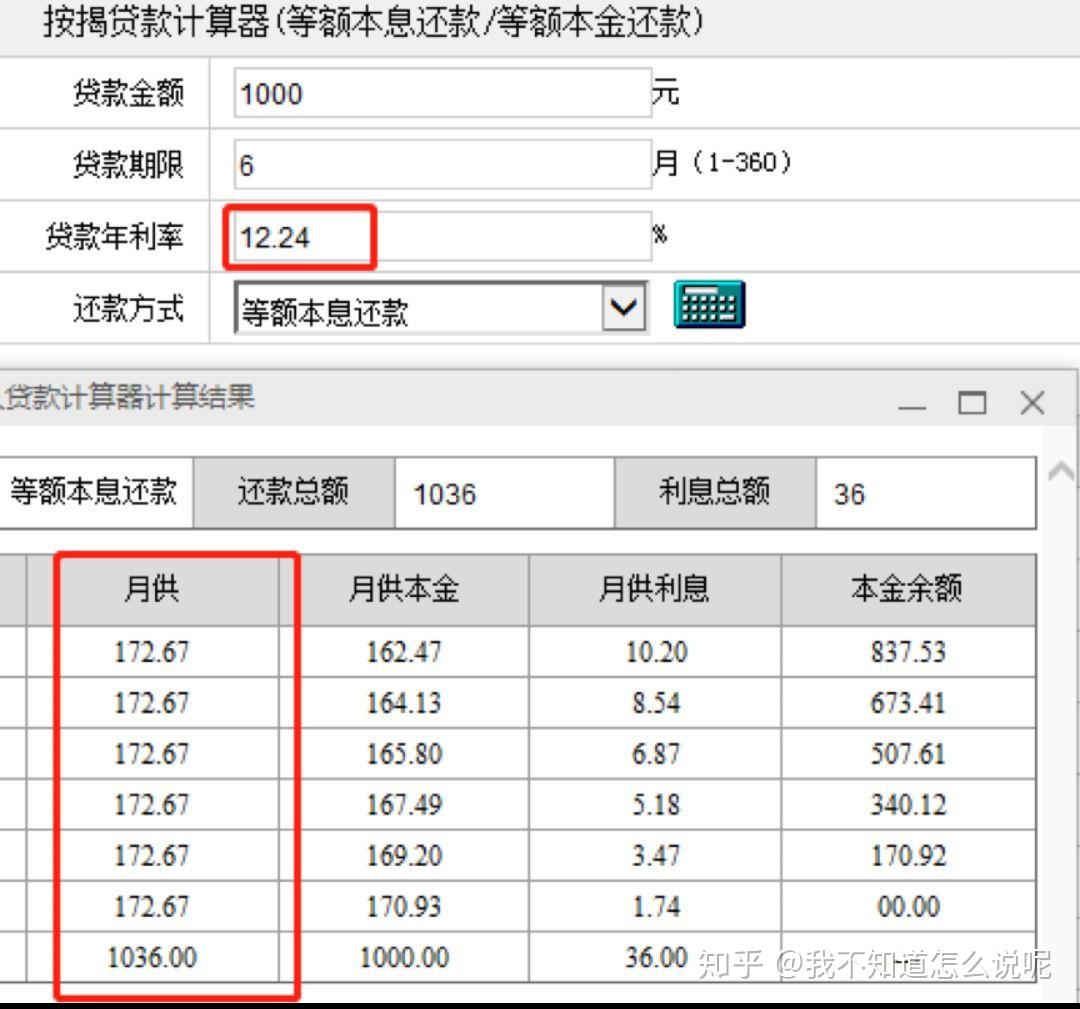Click the 月供利息 column header
Screen dimensions: 1080x1009
[x=655, y=590]
